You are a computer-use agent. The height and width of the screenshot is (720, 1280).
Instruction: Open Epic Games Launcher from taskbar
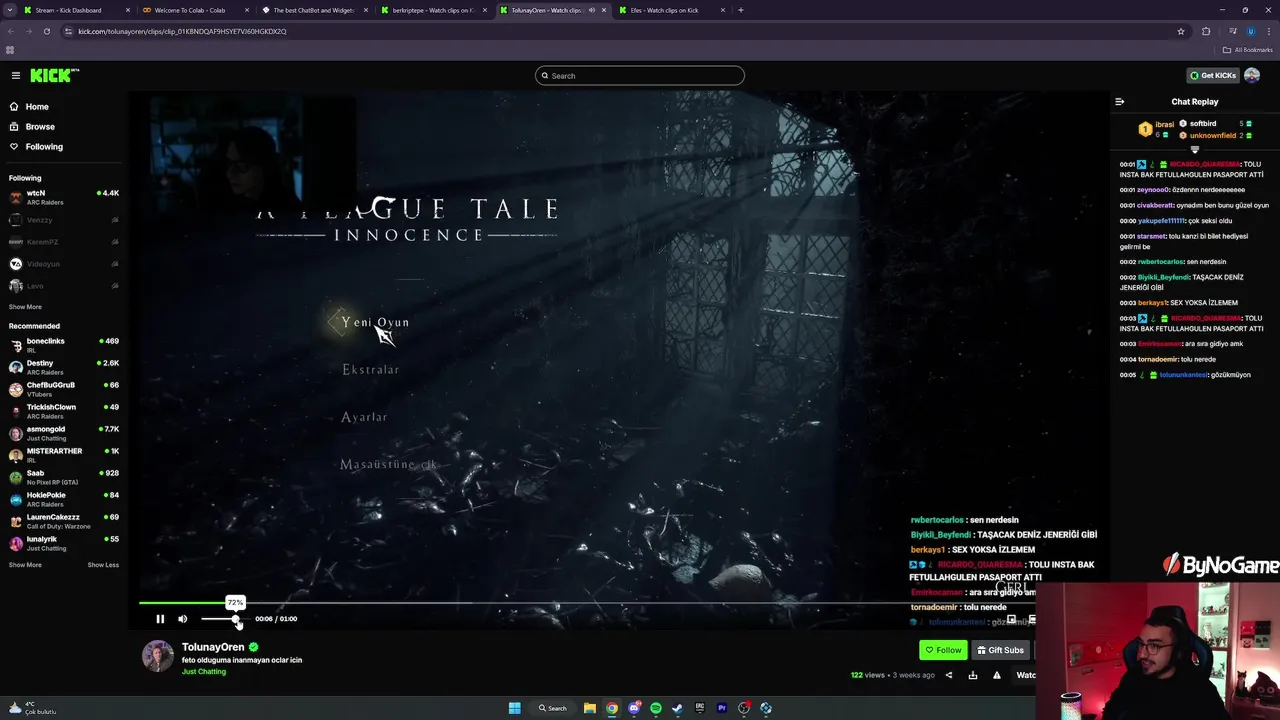[699, 708]
